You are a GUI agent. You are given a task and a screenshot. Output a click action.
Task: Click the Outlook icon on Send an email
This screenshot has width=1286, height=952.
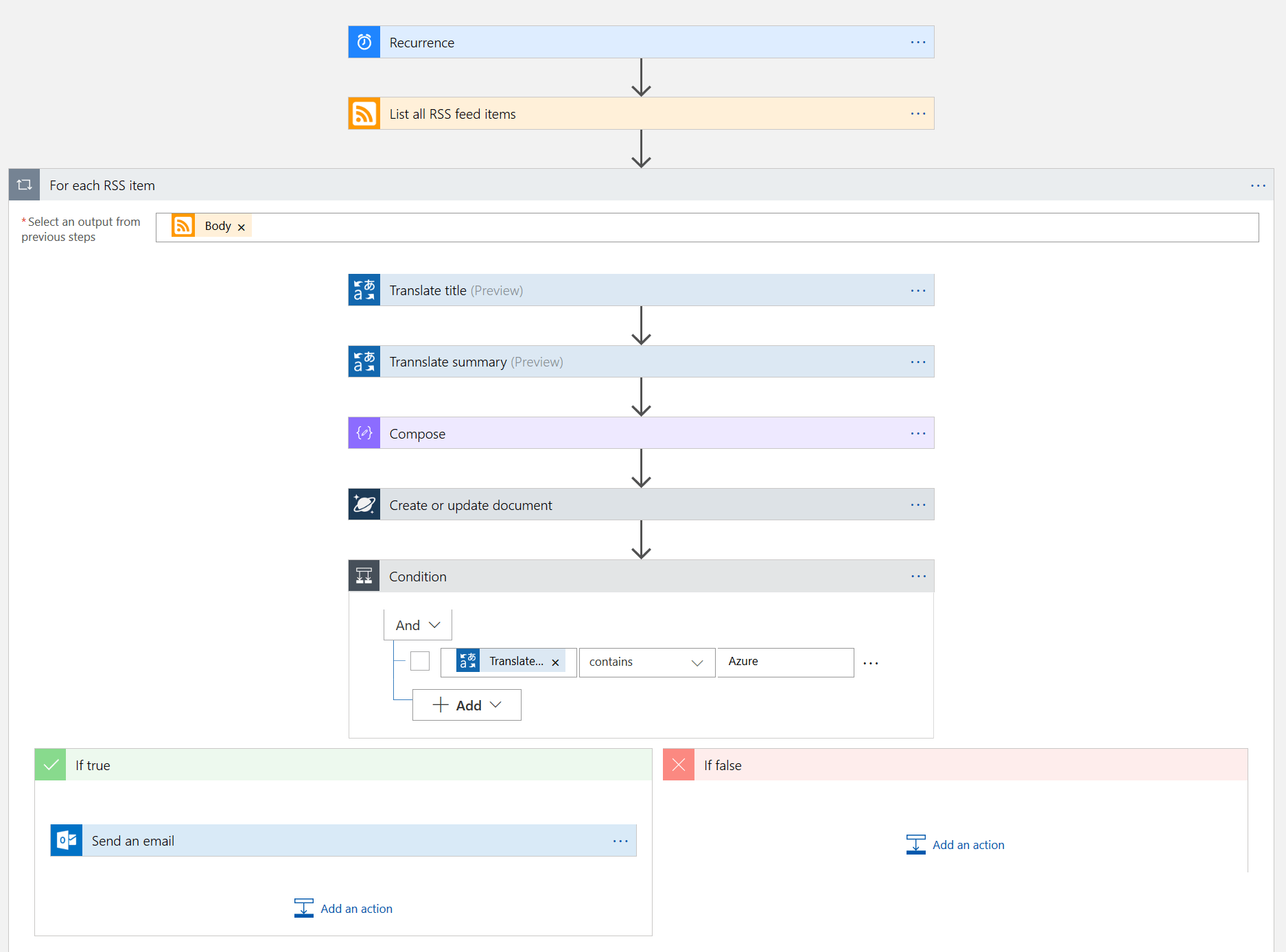[67, 840]
